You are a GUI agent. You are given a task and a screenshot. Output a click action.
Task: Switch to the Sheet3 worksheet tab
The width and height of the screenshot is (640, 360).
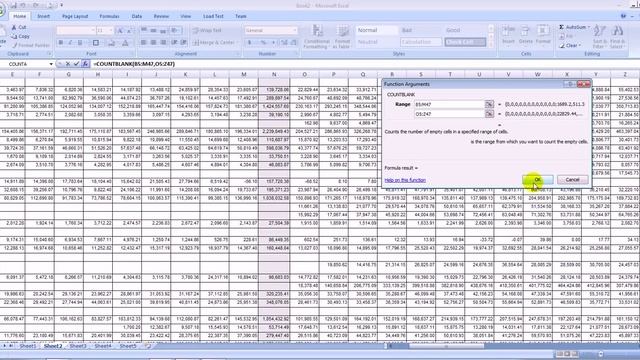click(x=78, y=346)
